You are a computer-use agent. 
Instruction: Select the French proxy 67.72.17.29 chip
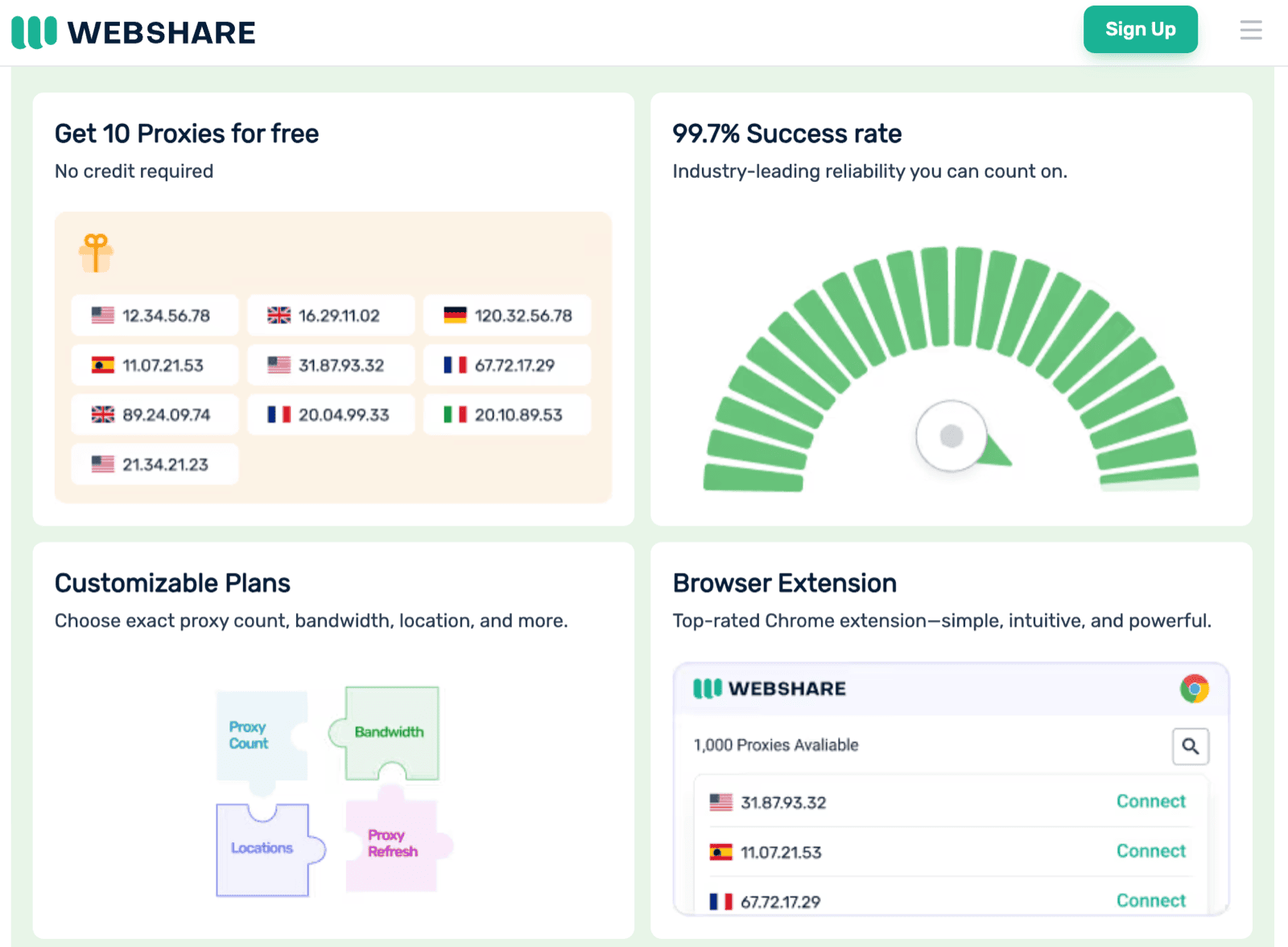pos(507,365)
